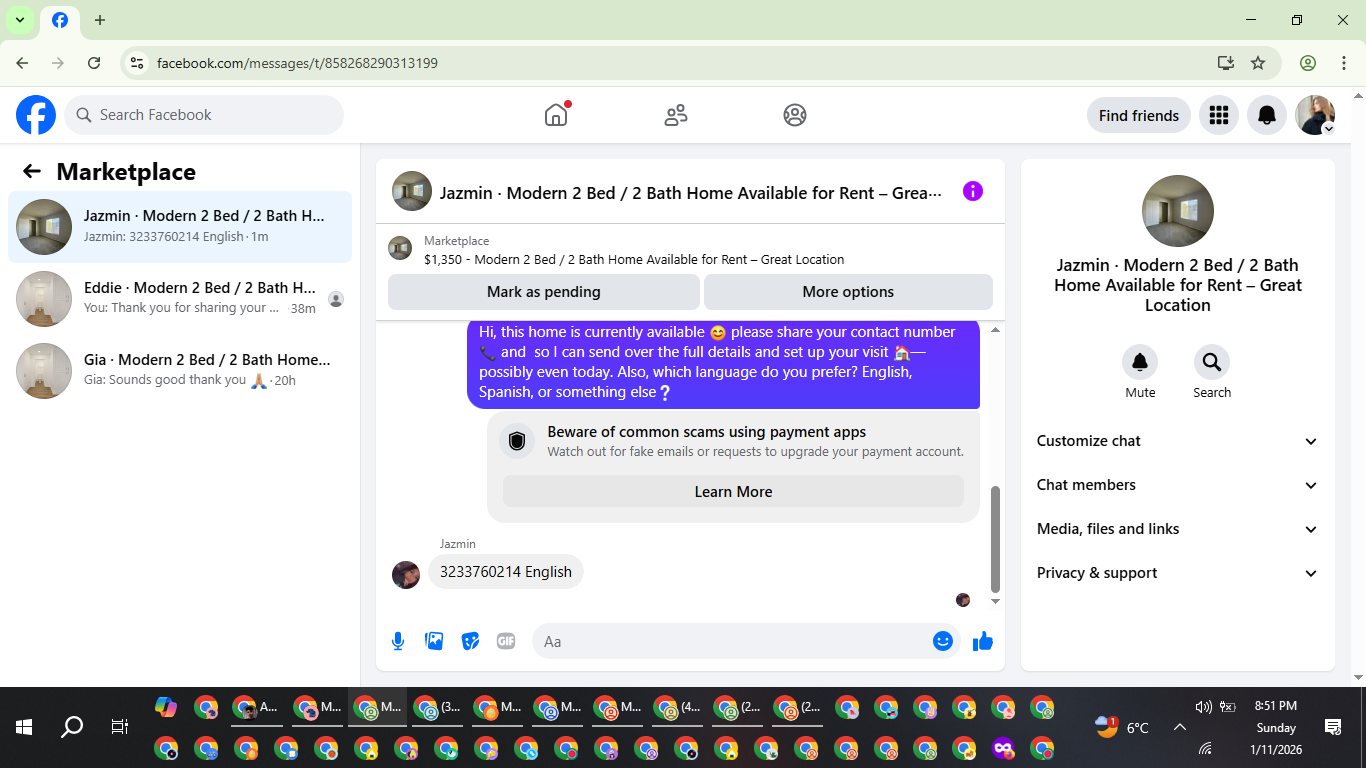Open the Gia conversation in the list

[180, 371]
